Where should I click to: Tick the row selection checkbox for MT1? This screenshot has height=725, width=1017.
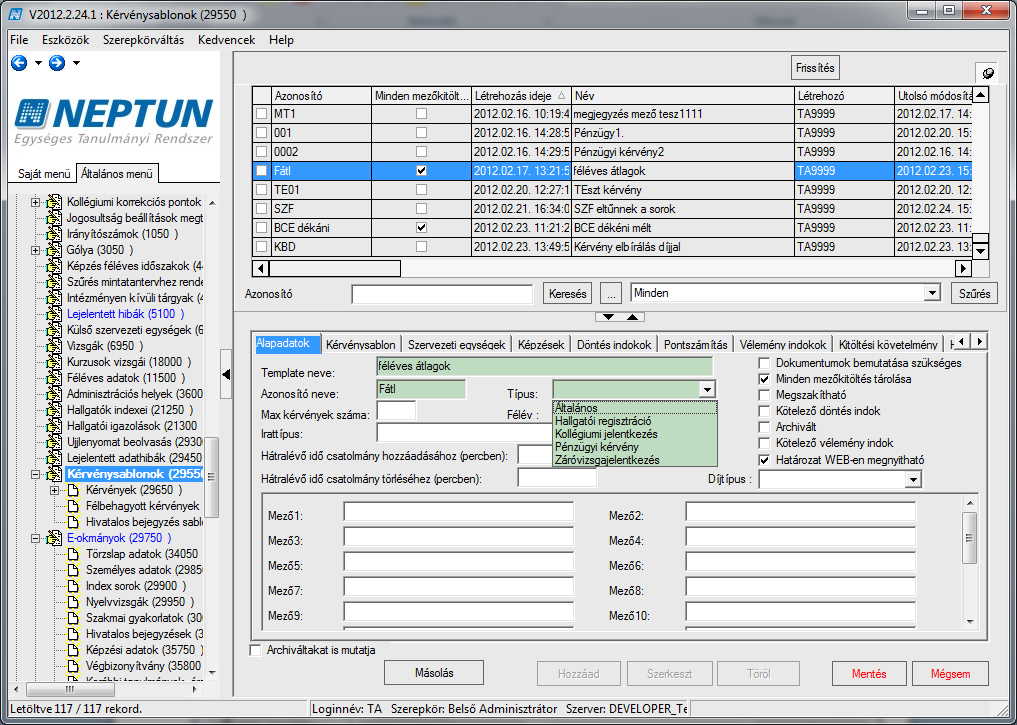(261, 114)
